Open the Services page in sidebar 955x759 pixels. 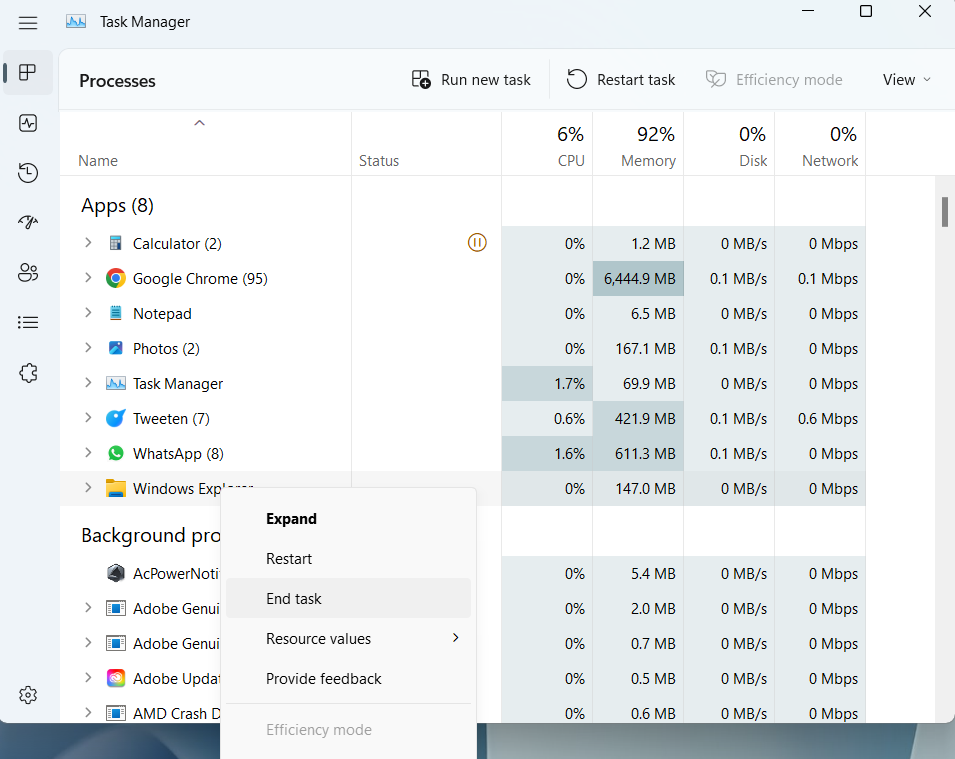click(28, 372)
